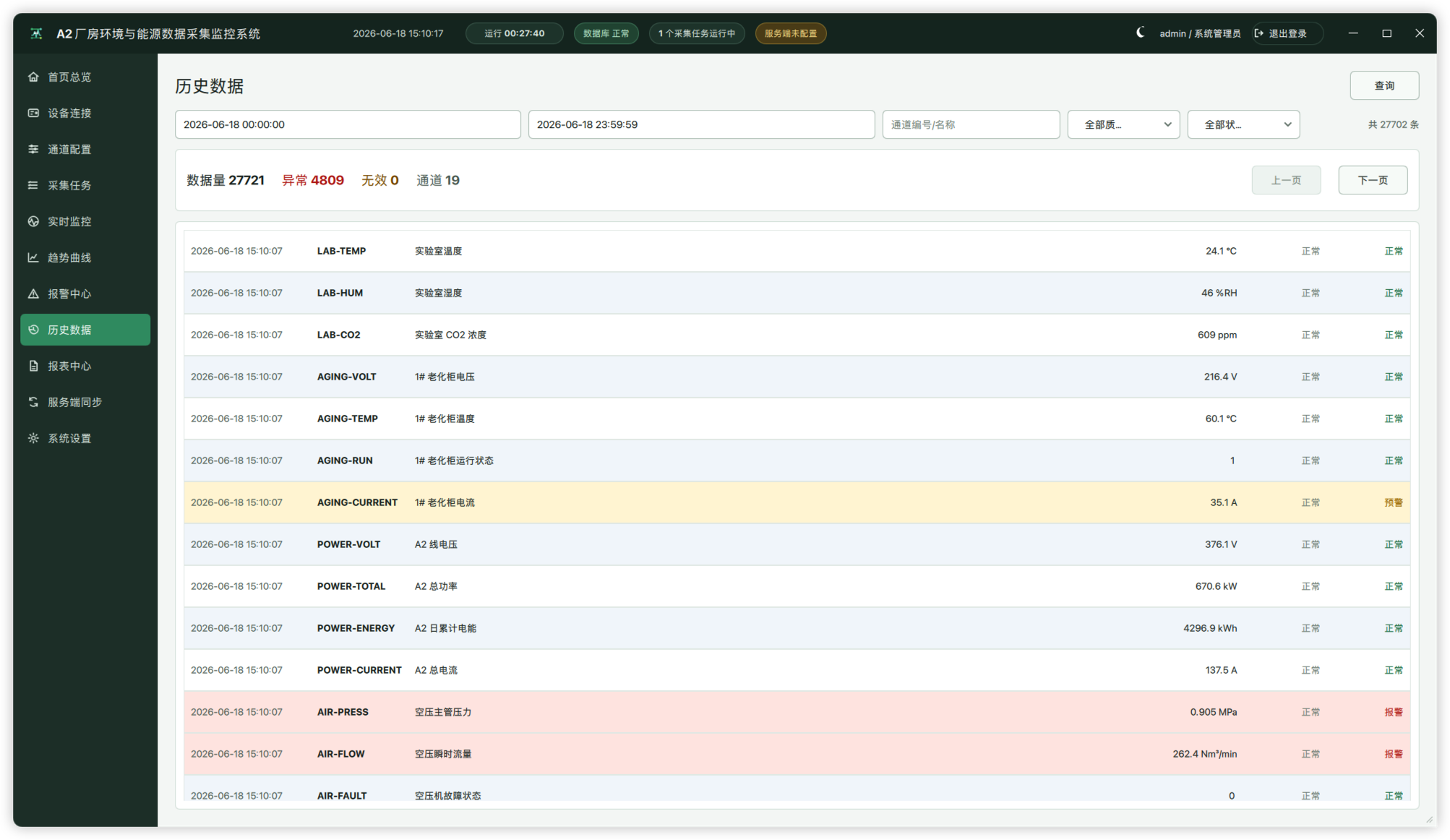Click the end time field 2026-06-18 23:59:59

click(x=701, y=124)
